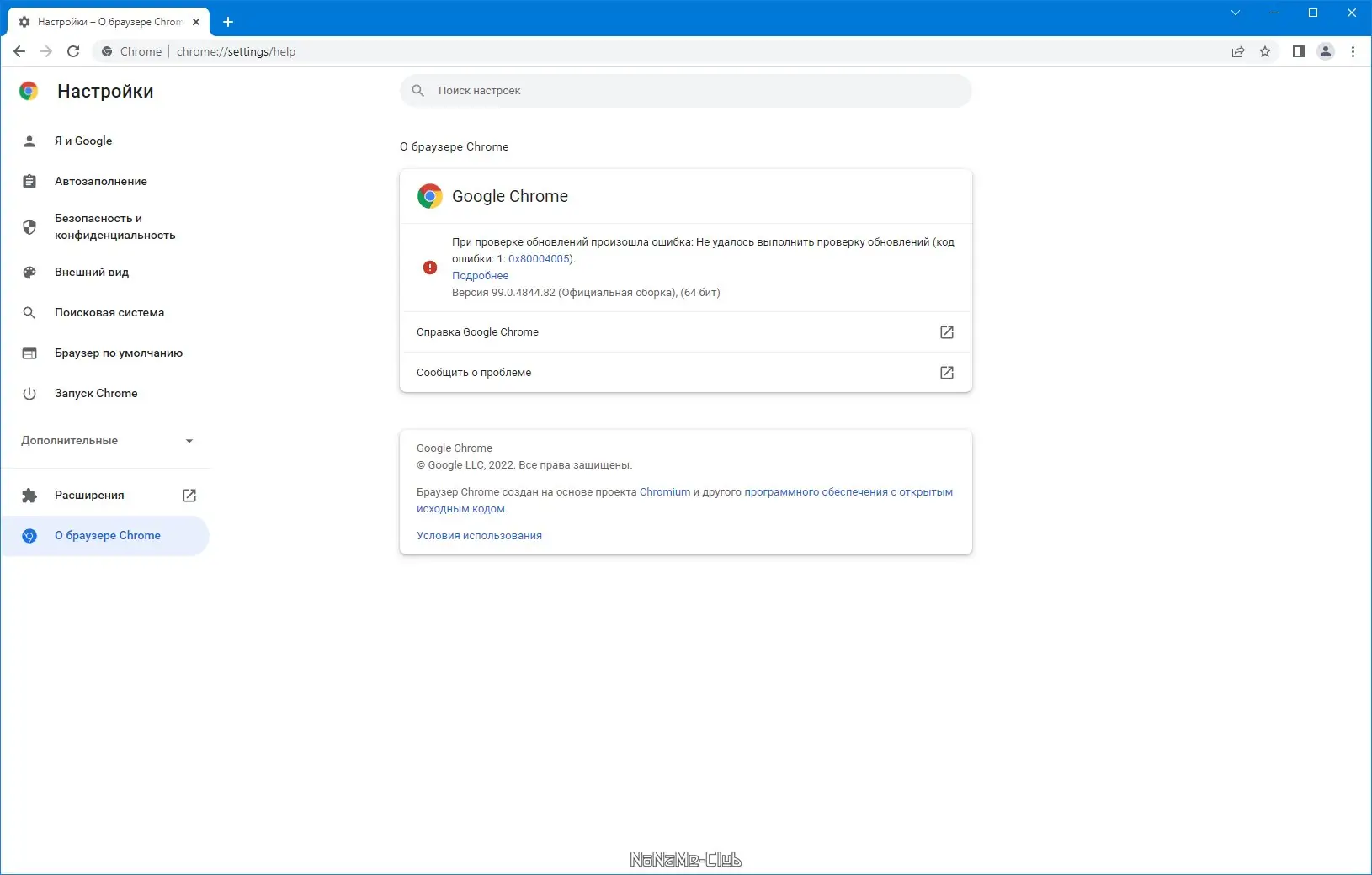Open Условия использования link
This screenshot has height=875, width=1372.
click(479, 536)
